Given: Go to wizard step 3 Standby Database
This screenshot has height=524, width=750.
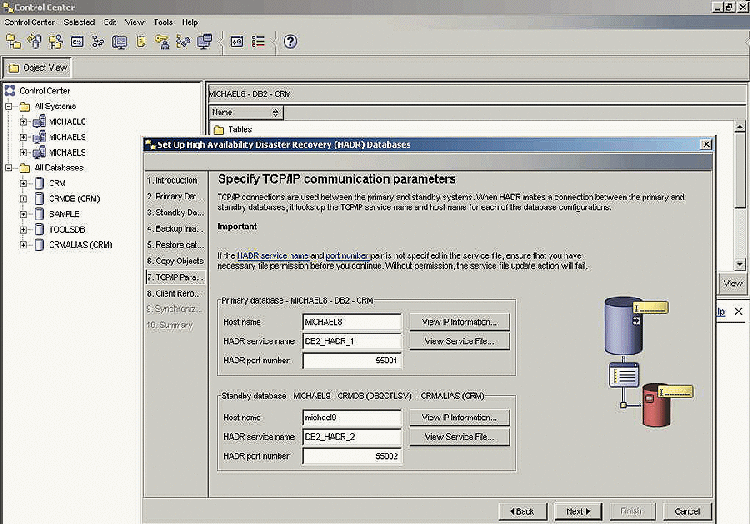Looking at the screenshot, I should (176, 212).
